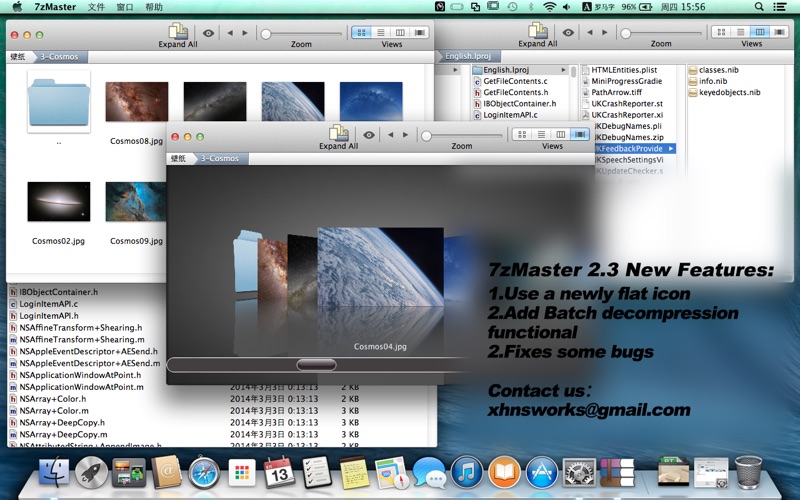The image size is (800, 500).
Task: Go forward using right arrow in the cover flow window
Action: [x=405, y=135]
